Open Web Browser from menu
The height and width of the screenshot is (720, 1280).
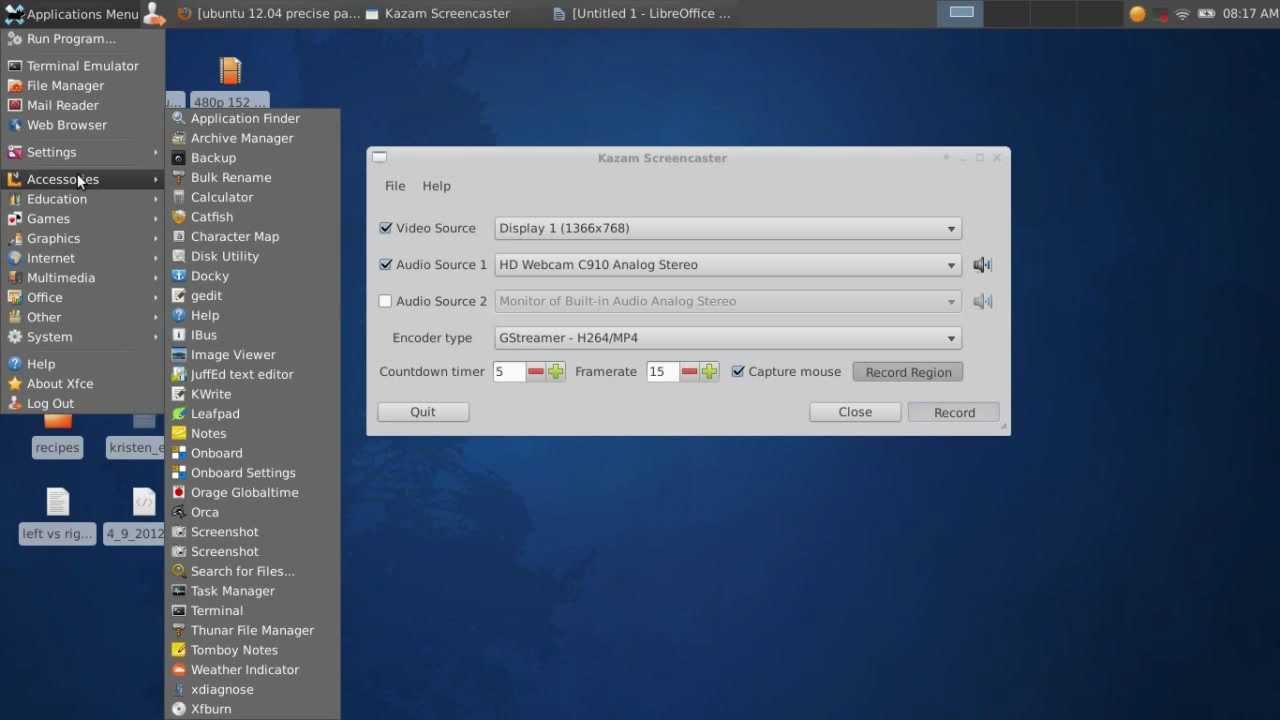(x=83, y=125)
